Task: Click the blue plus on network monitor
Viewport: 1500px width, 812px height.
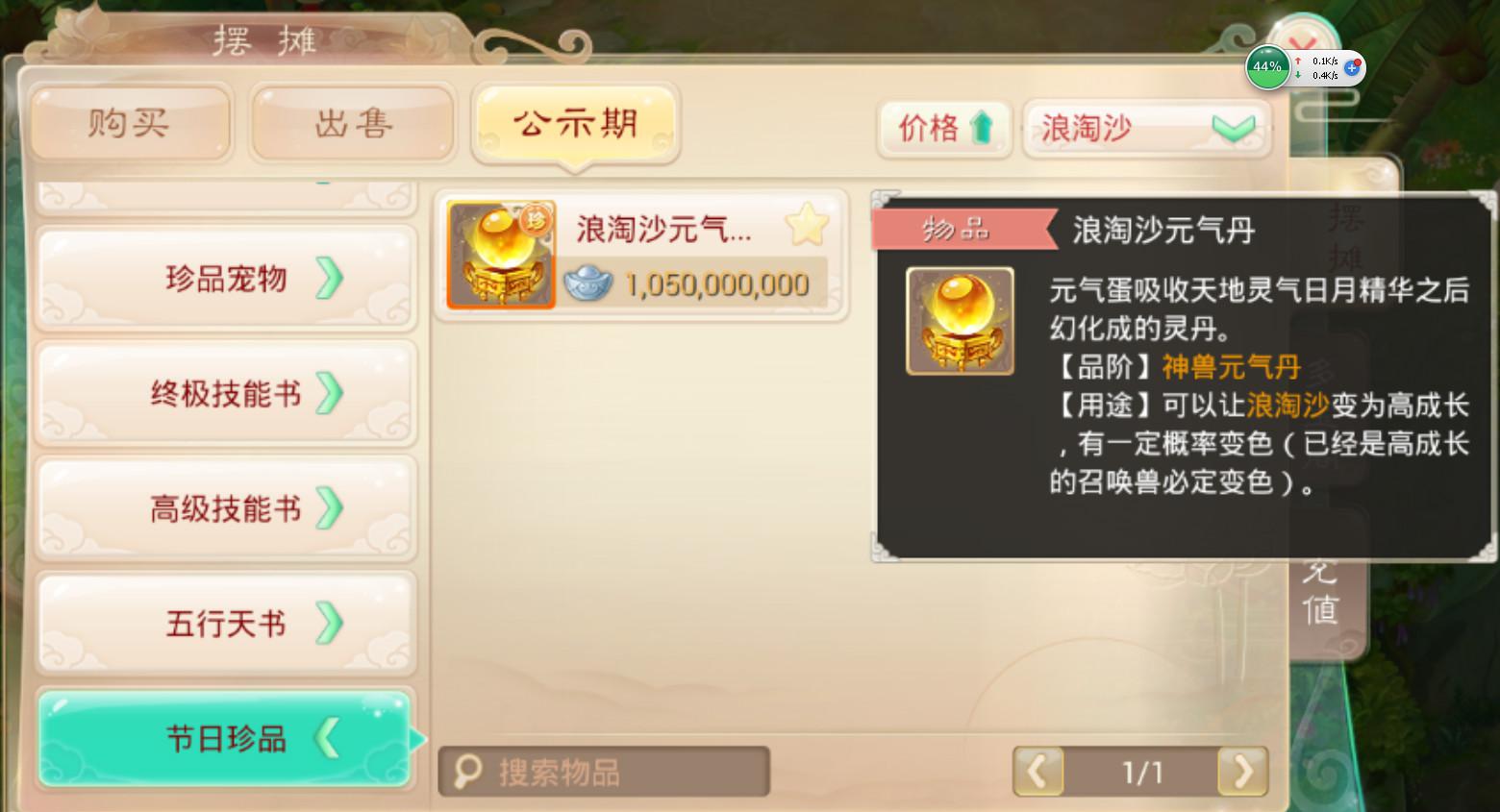Action: click(x=1351, y=67)
